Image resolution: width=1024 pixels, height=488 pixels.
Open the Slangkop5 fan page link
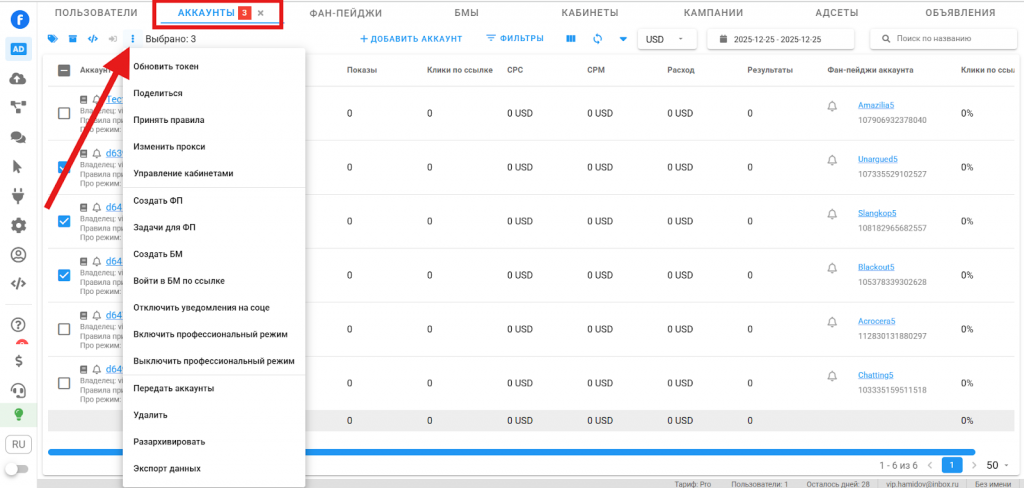[877, 213]
